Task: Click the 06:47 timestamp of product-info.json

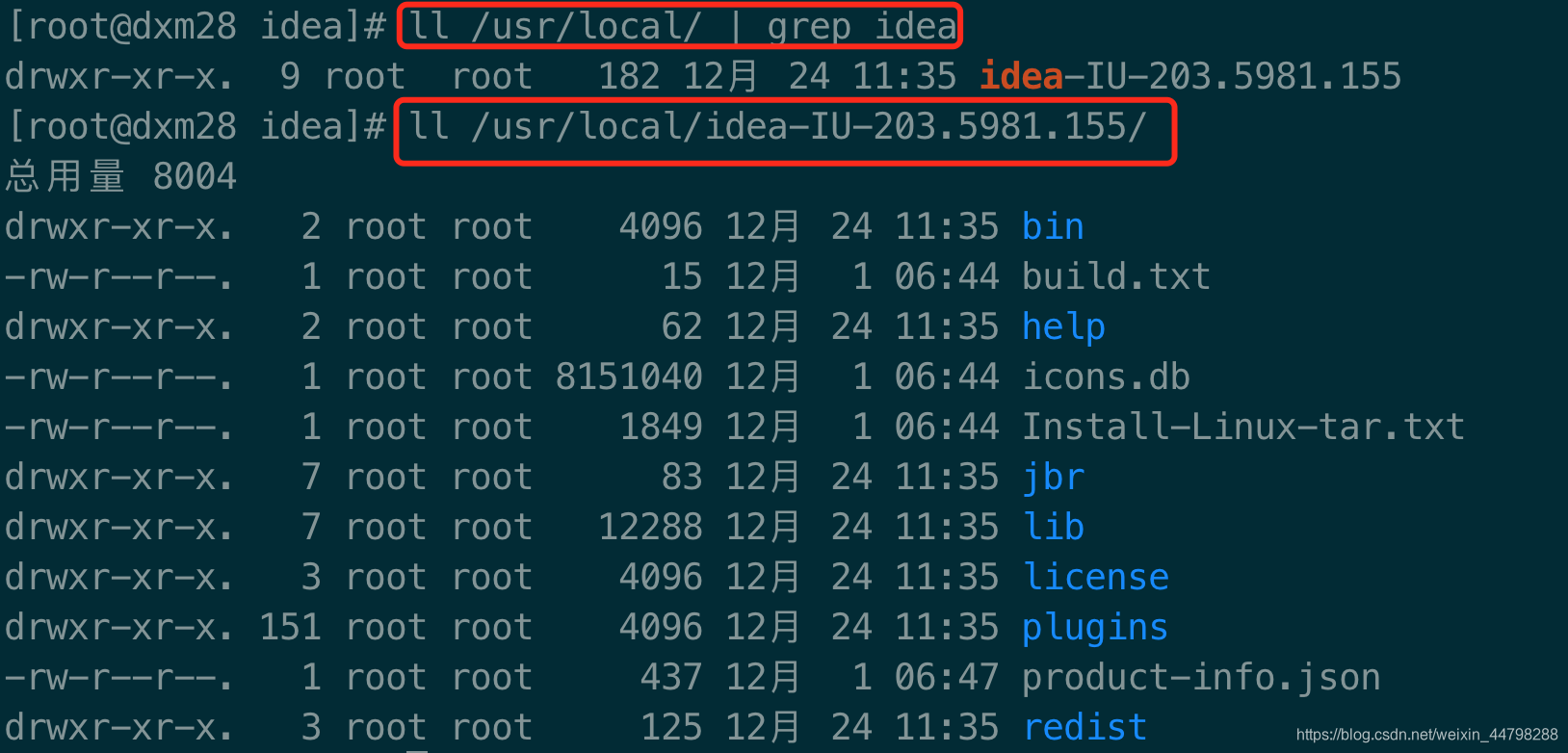Action: (947, 678)
